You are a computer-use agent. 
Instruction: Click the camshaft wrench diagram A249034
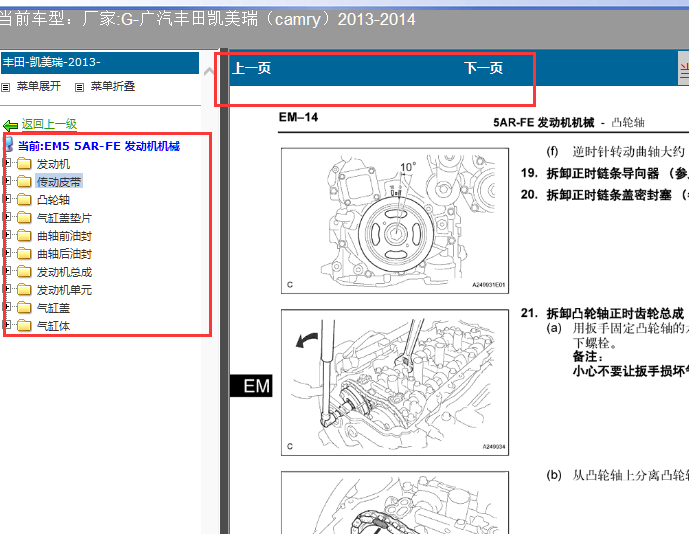[x=395, y=382]
